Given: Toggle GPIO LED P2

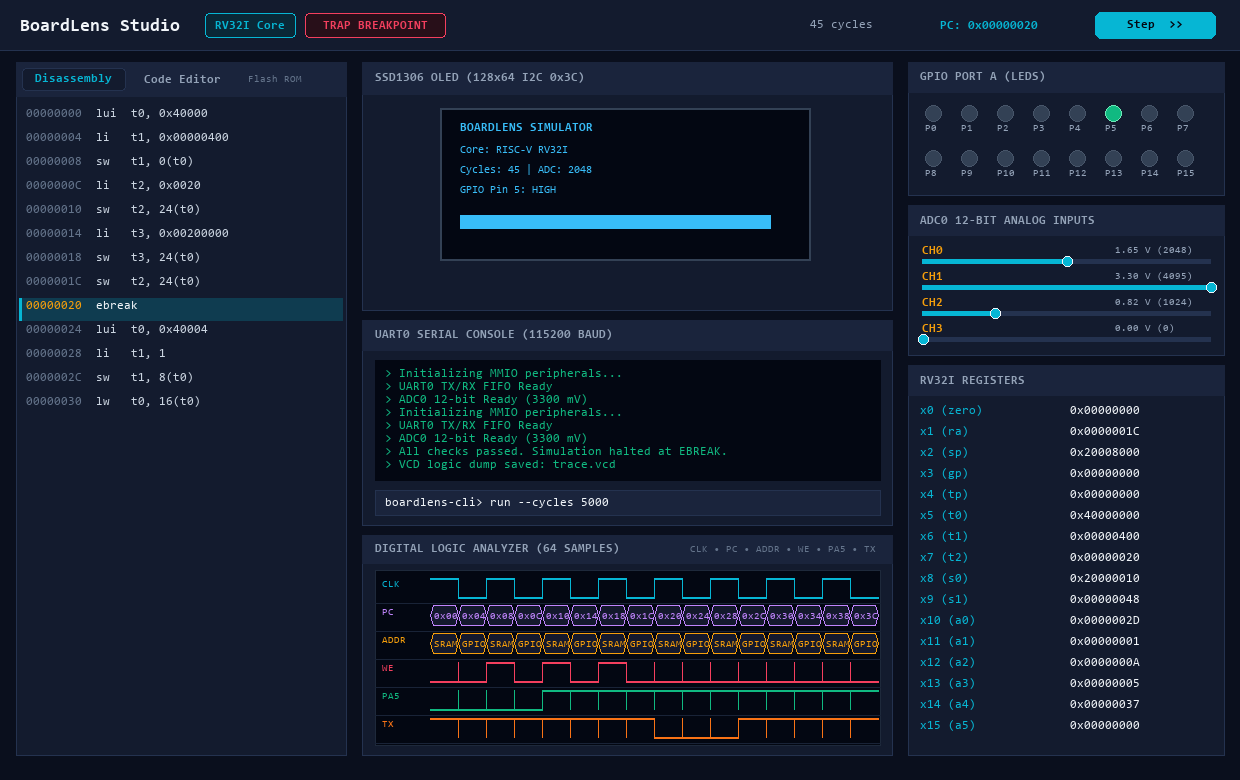Looking at the screenshot, I should 1005,114.
